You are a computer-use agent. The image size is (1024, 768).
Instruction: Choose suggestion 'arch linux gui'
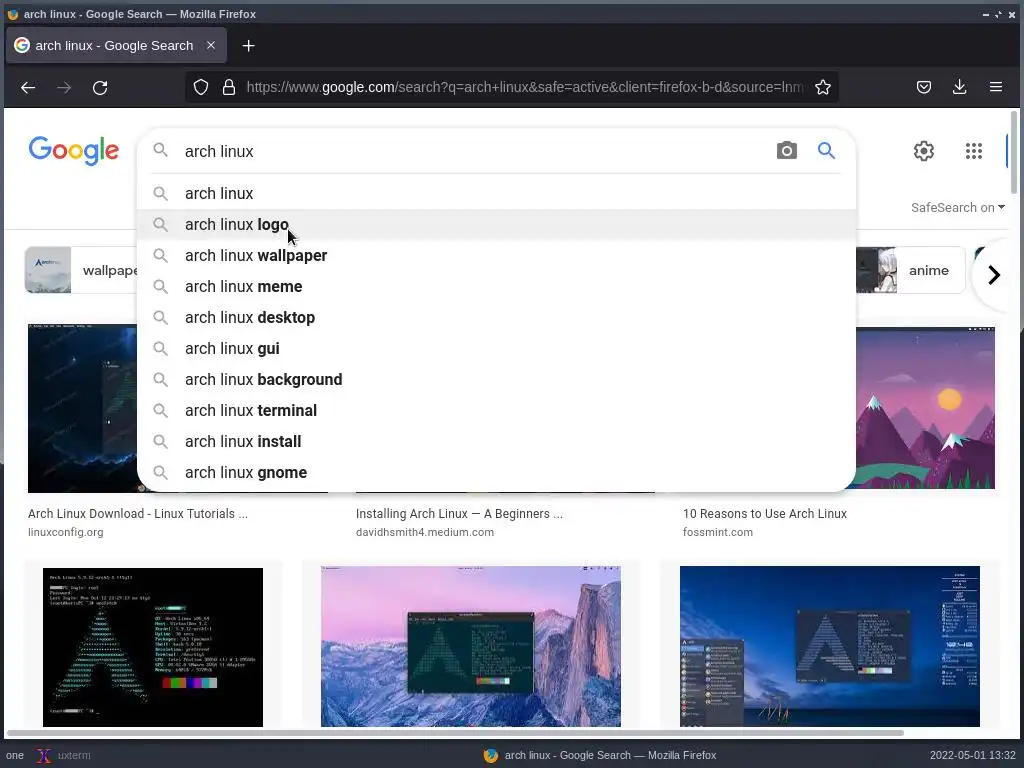coord(496,349)
